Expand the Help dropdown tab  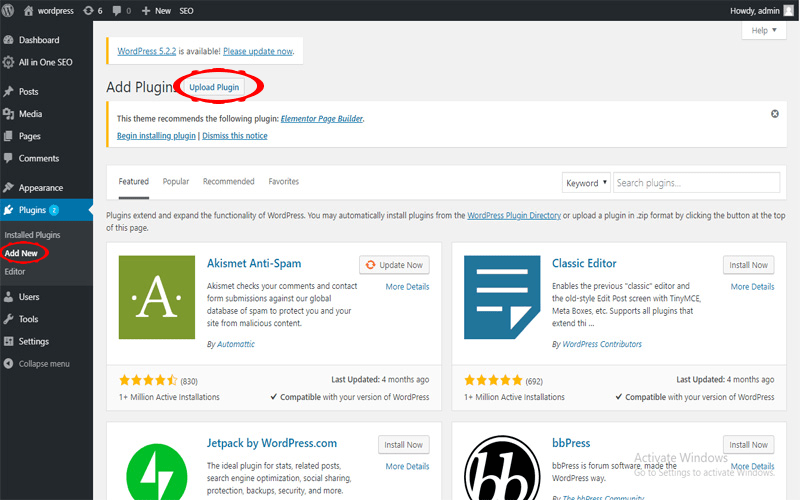764,31
